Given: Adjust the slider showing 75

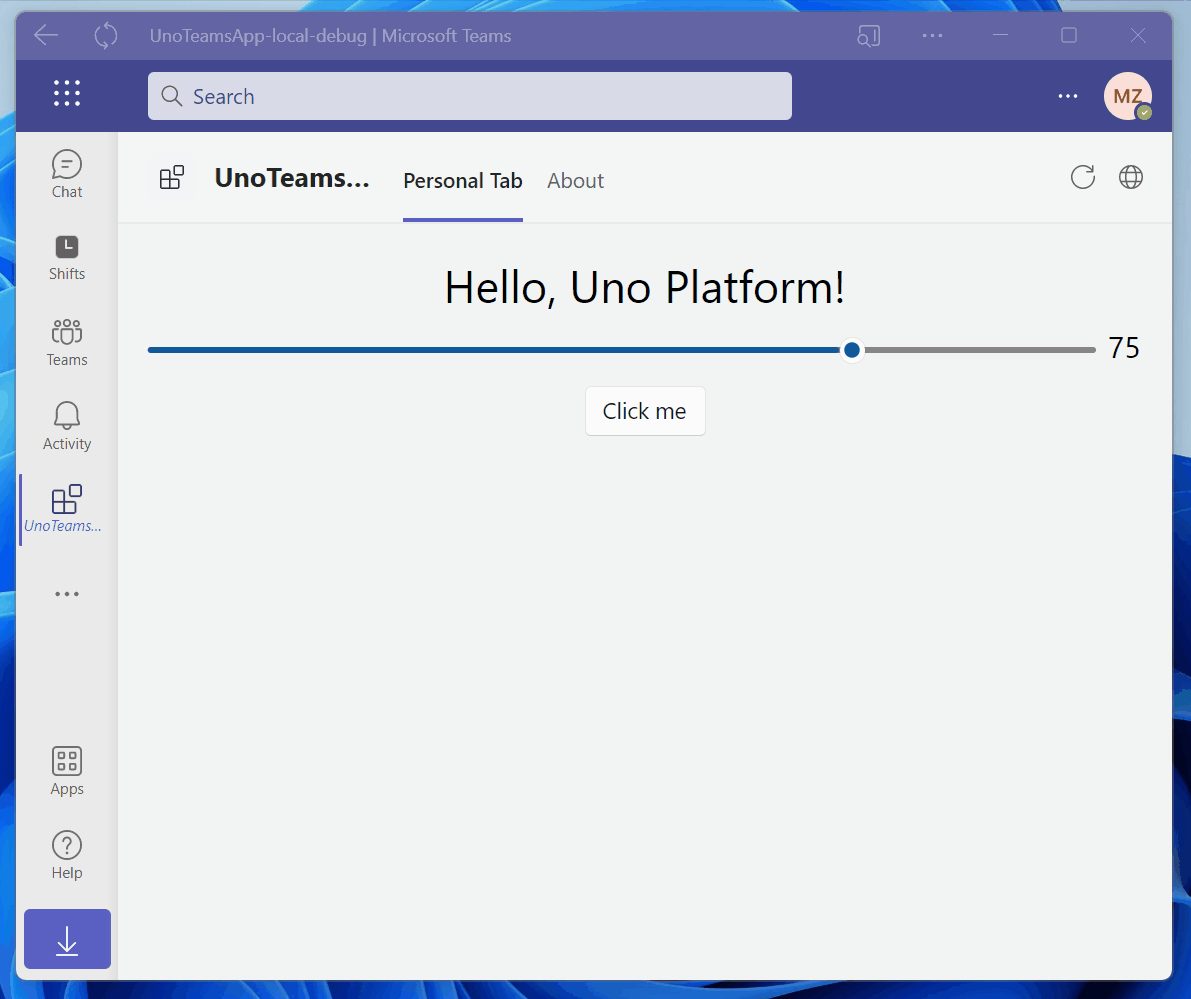Looking at the screenshot, I should coord(851,349).
